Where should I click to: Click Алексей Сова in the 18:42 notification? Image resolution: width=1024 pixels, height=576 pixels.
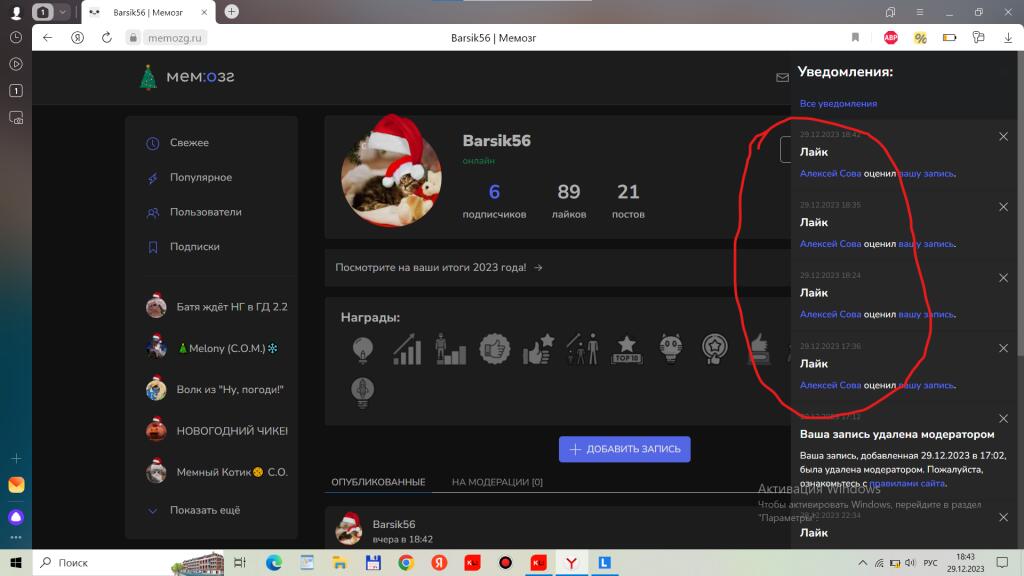(x=831, y=174)
